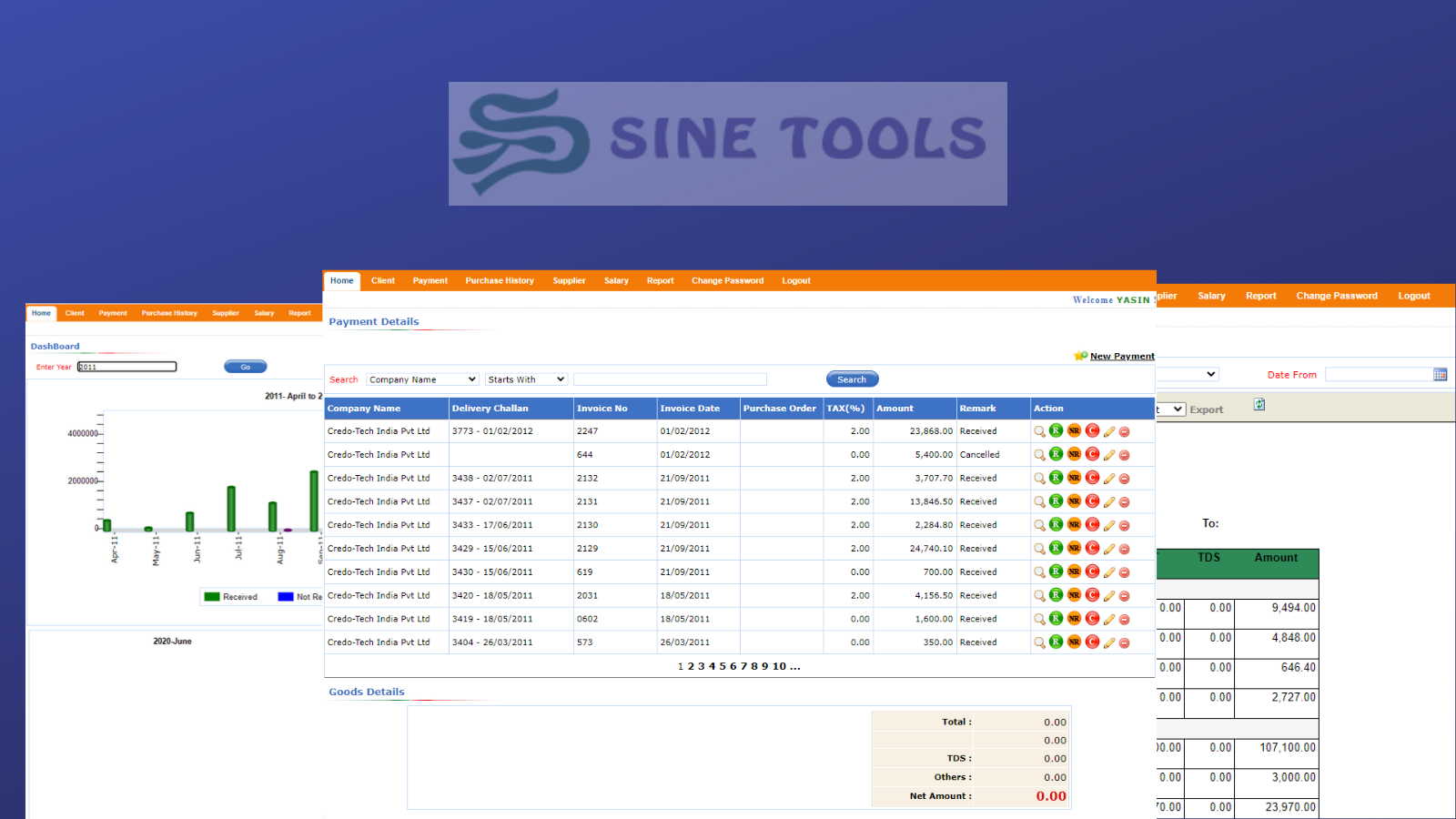Open the view magnifier for invoice 2247
Screen dimensions: 1456x819
tap(1039, 431)
